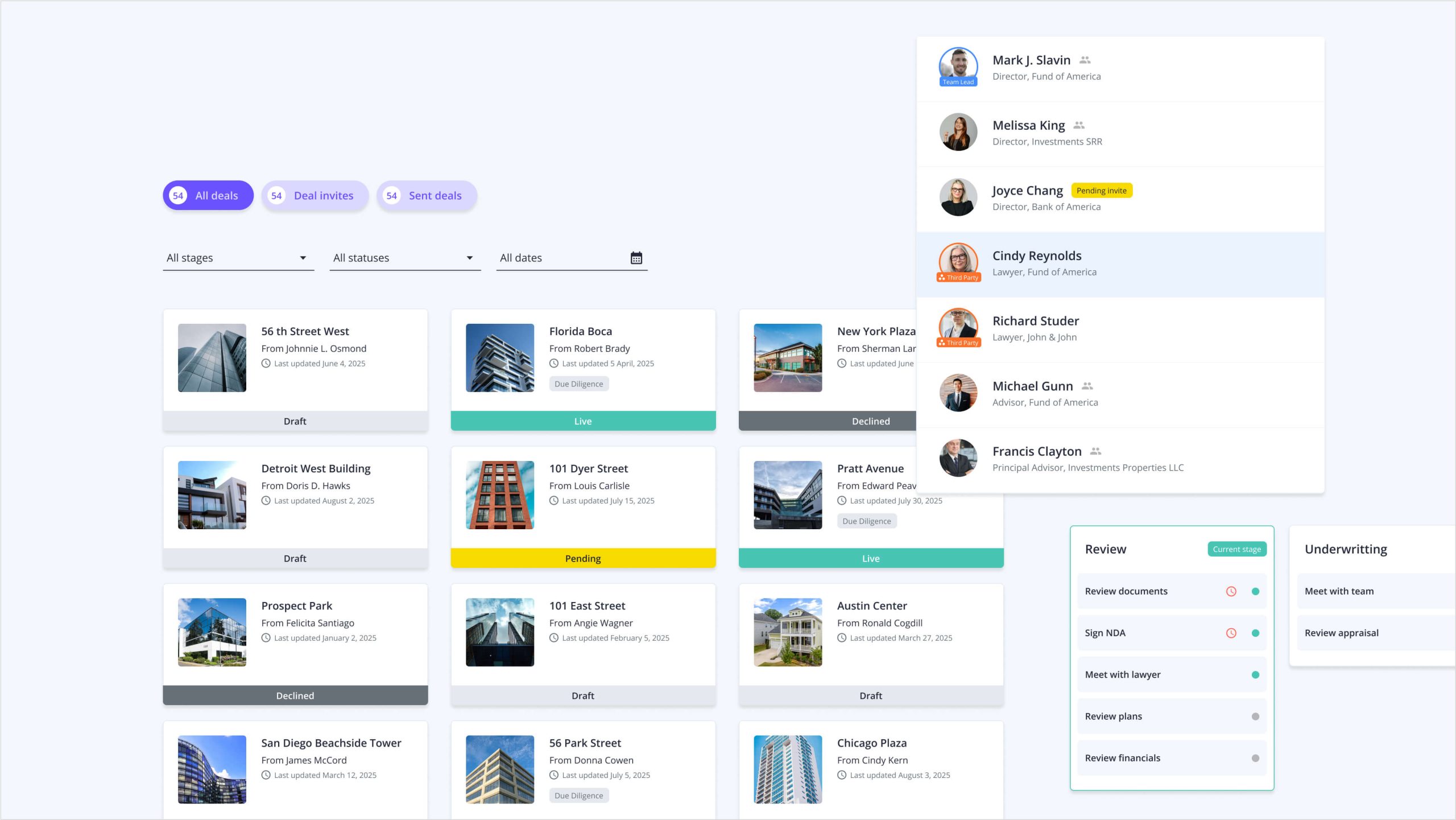Switch to the Deal invites tab
Screen dimensions: 1456x820
pos(315,196)
